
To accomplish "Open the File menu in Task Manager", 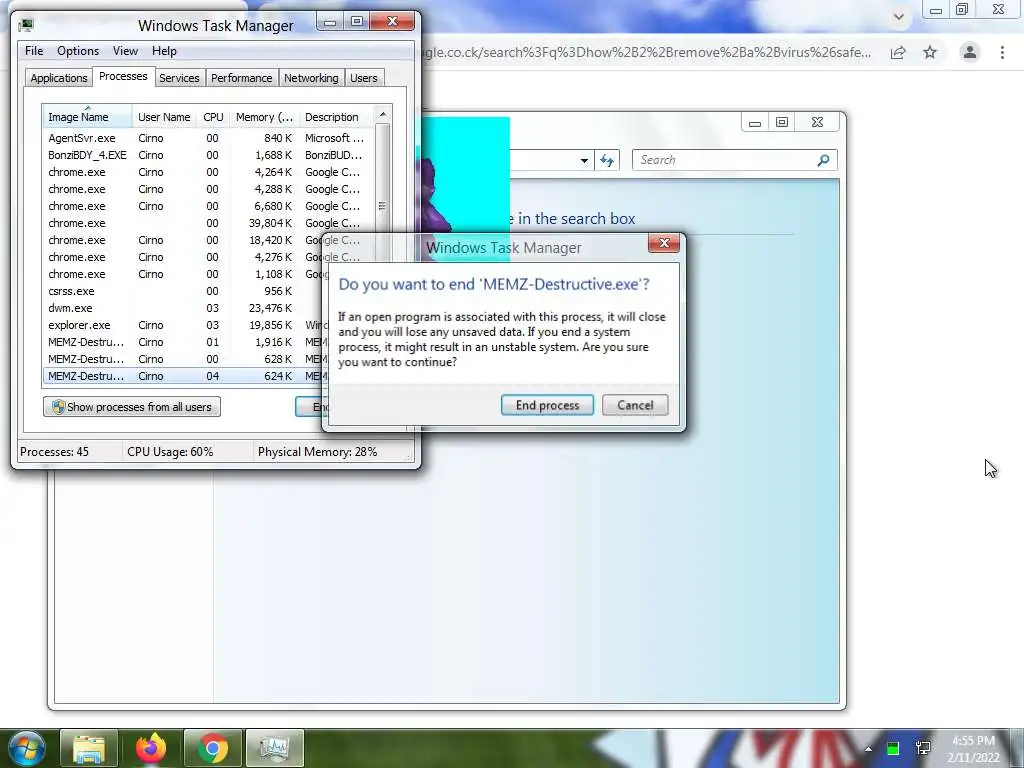I will [x=34, y=51].
